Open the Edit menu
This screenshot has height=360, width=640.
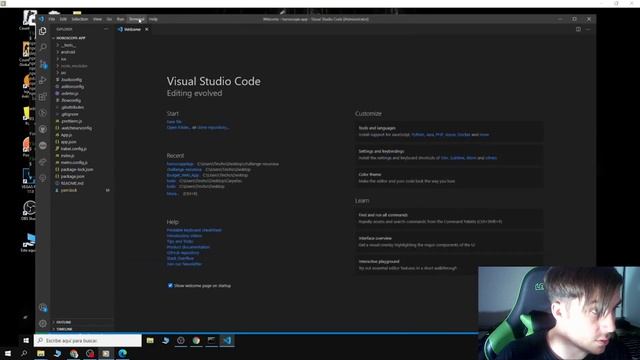click(63, 19)
